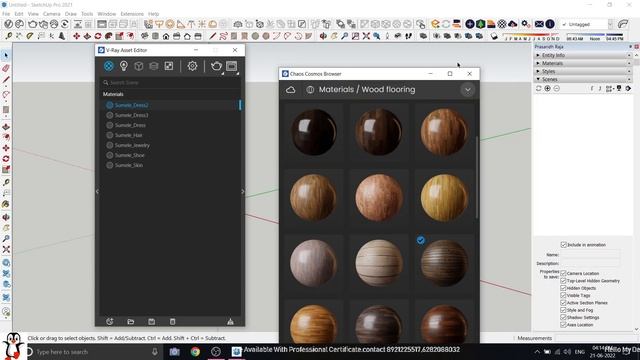Screen dimensions: 640x360
Task: Open the Window menu
Action: [x=107, y=14]
